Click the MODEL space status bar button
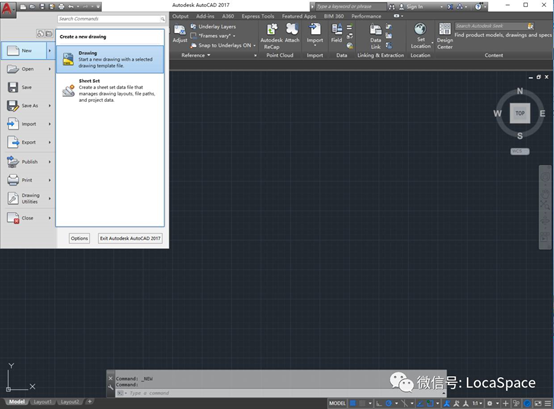Screen dimensions: 554x409 337,403
